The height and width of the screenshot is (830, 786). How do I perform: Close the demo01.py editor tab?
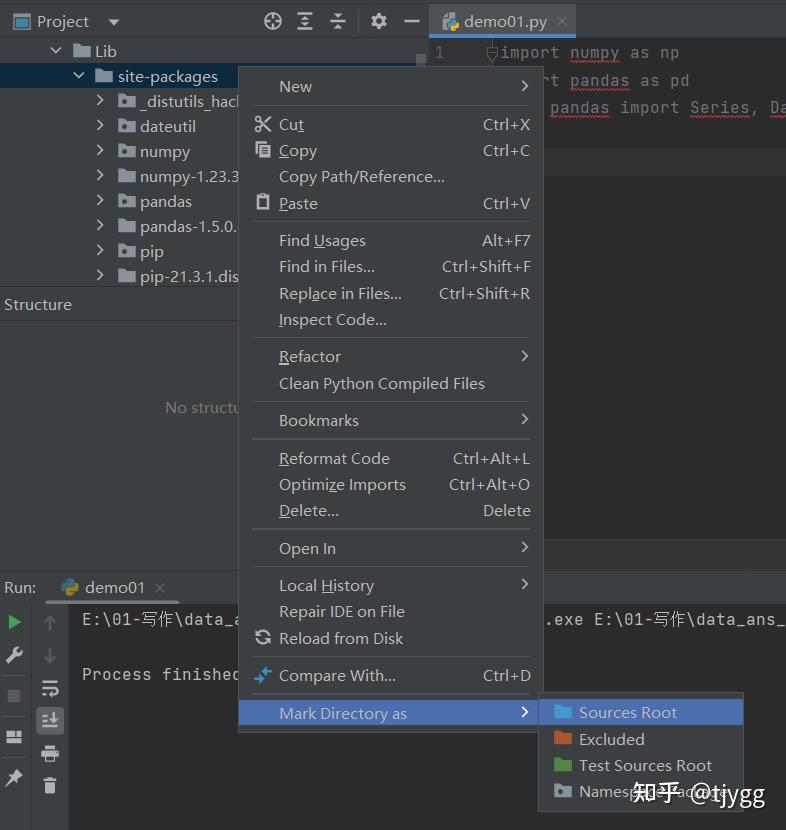pyautogui.click(x=562, y=21)
